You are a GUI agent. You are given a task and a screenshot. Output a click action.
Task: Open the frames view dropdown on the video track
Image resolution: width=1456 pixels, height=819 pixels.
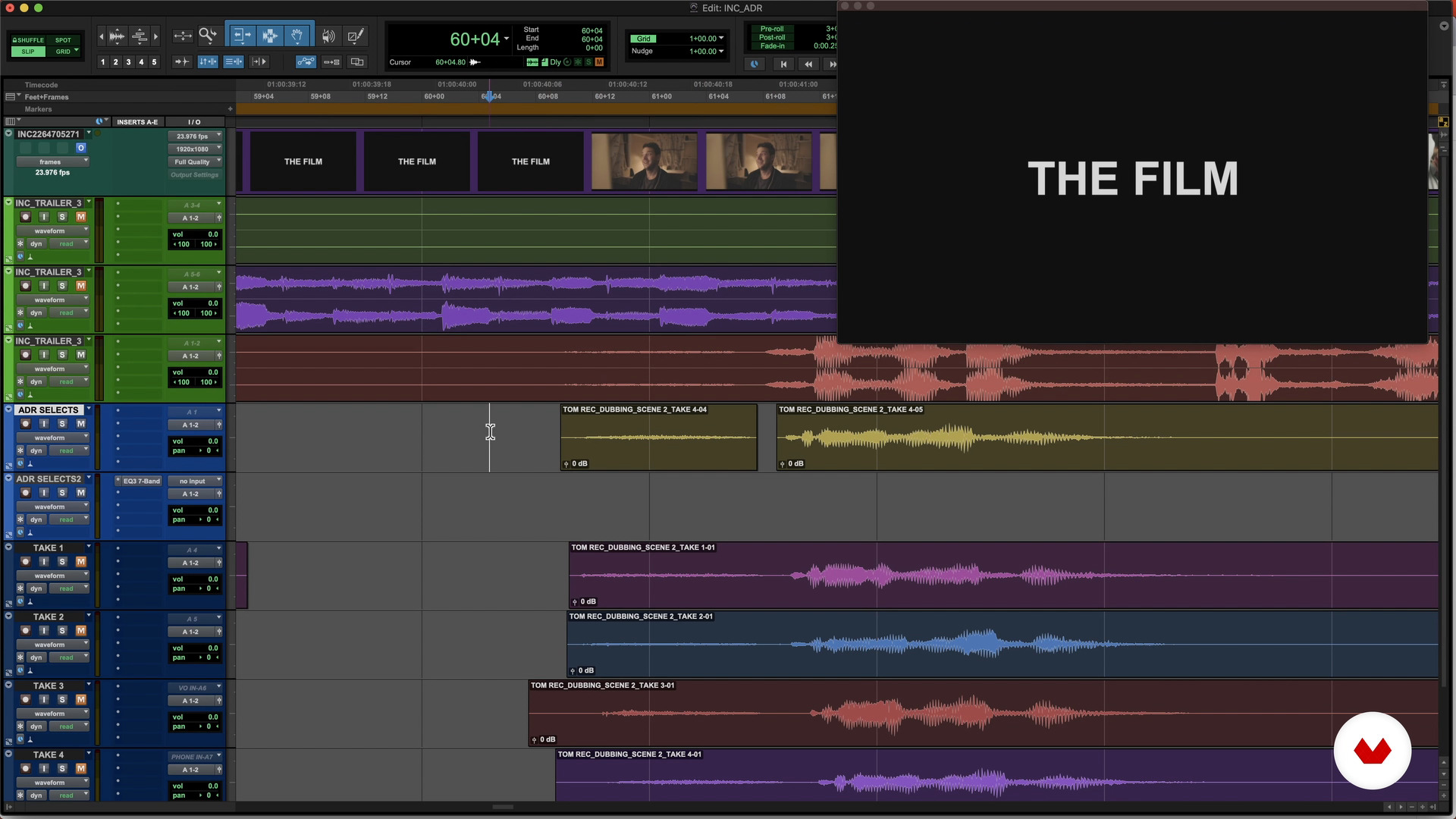52,162
